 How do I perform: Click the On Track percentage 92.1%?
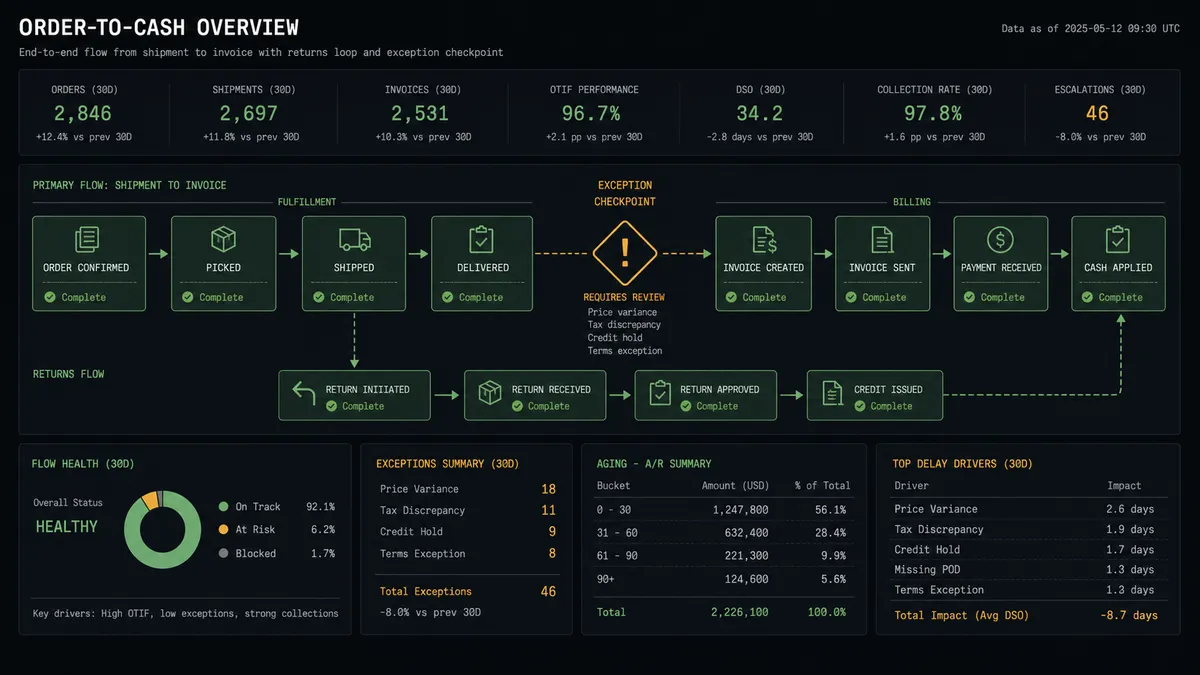(320, 507)
